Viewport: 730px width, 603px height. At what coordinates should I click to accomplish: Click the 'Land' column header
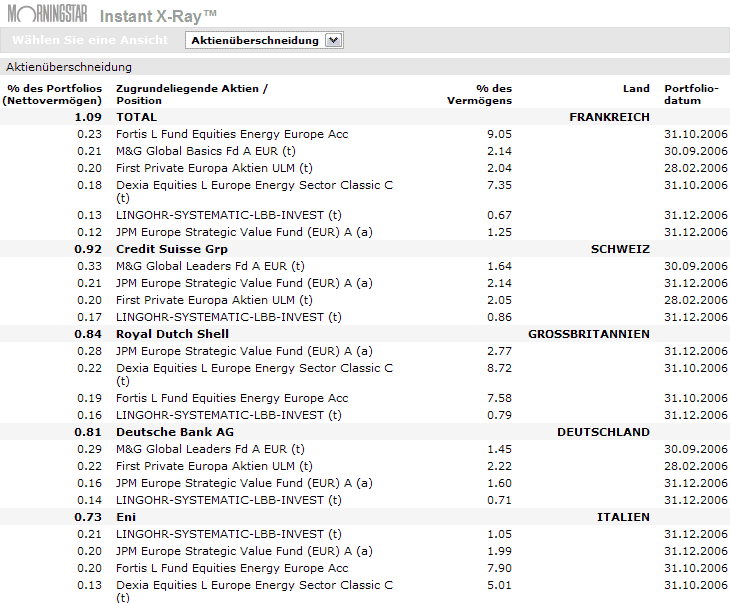(636, 88)
